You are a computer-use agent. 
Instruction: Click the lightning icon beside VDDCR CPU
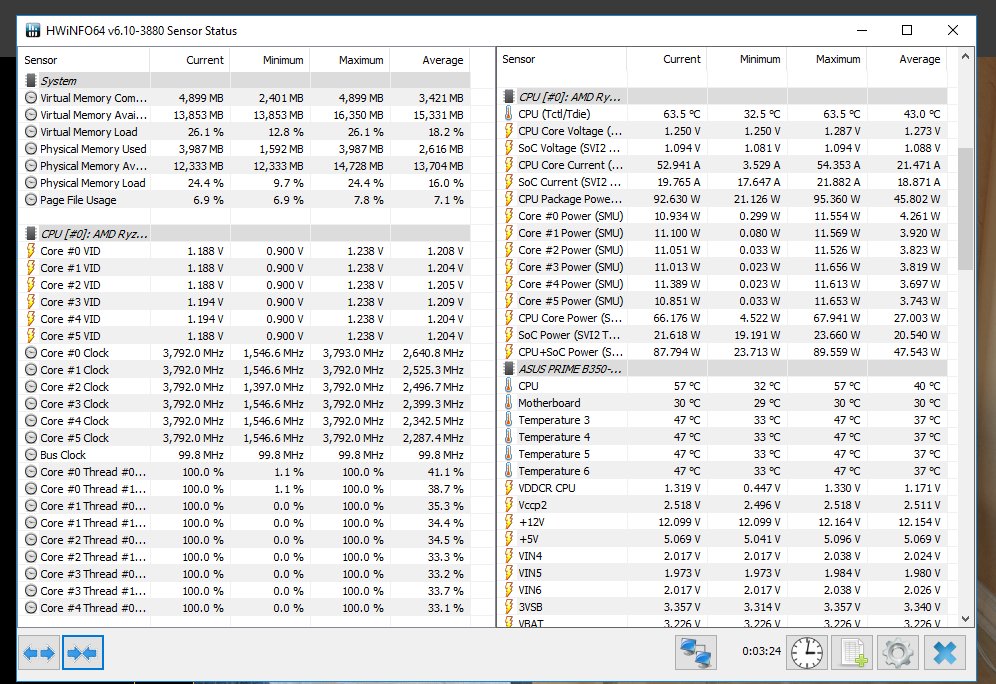click(508, 488)
